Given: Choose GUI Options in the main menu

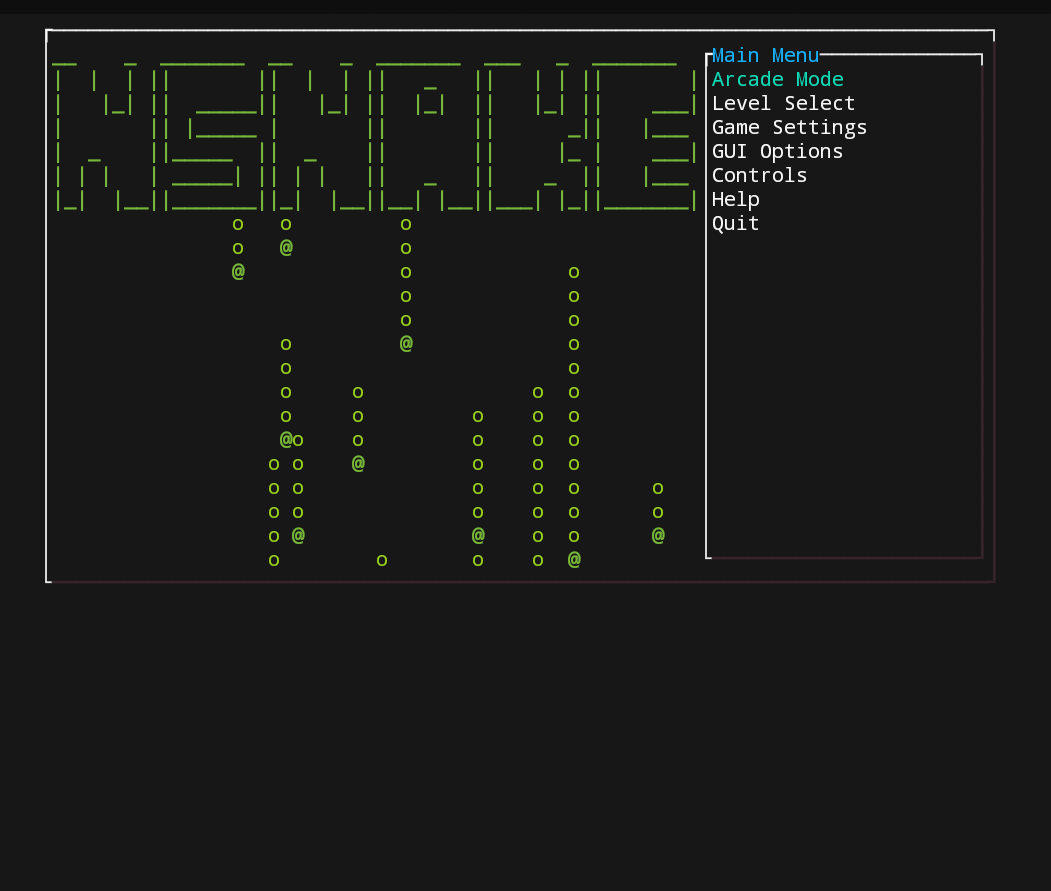Looking at the screenshot, I should (x=777, y=151).
